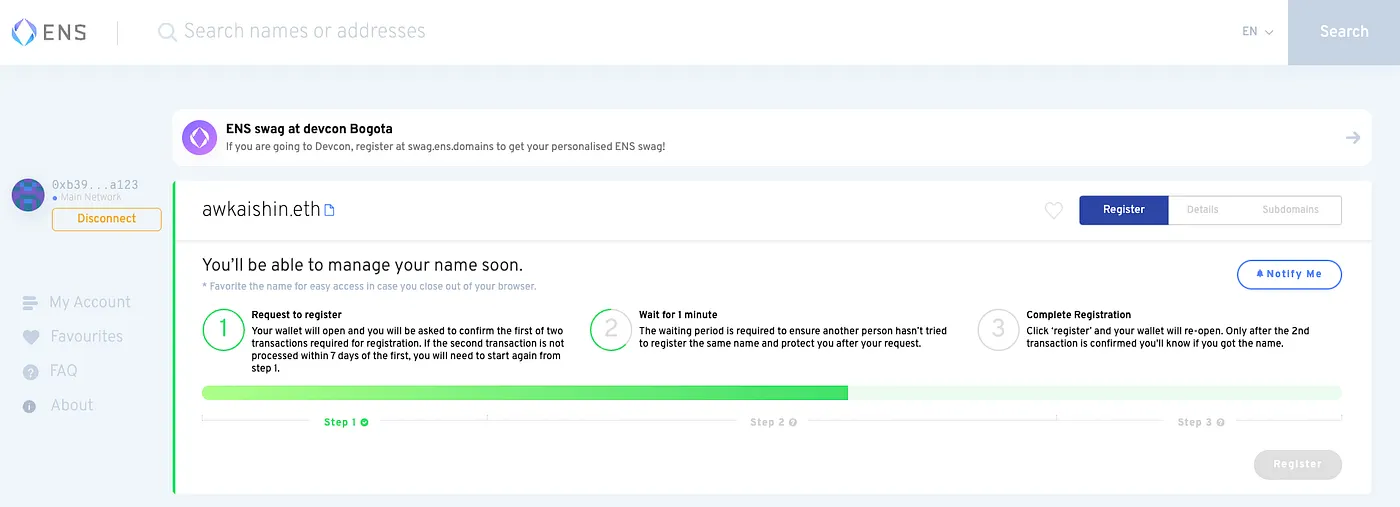The height and width of the screenshot is (507, 1400).
Task: Click the Disconnect button
Action: click(106, 219)
